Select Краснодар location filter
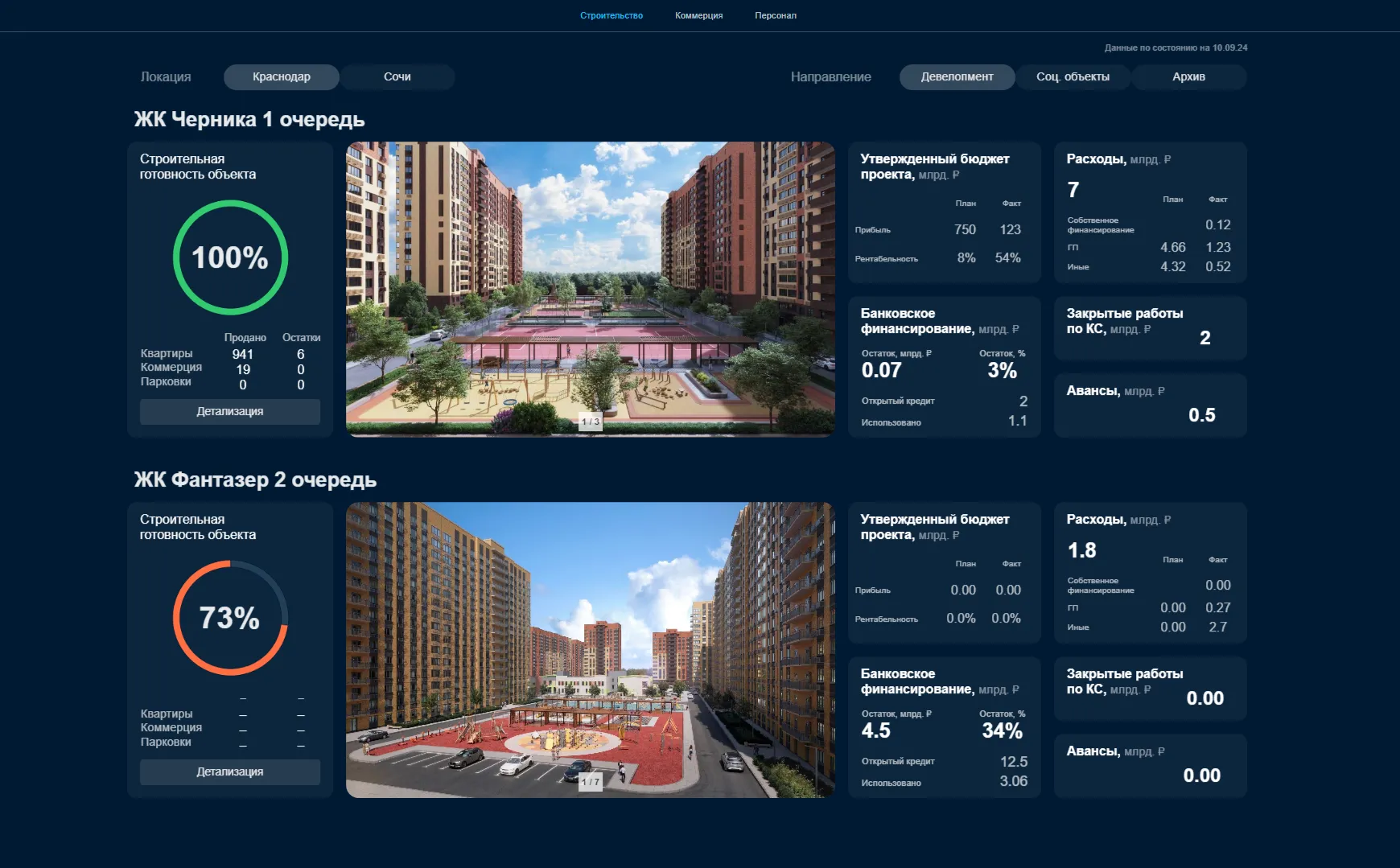This screenshot has height=868, width=1400. (281, 76)
